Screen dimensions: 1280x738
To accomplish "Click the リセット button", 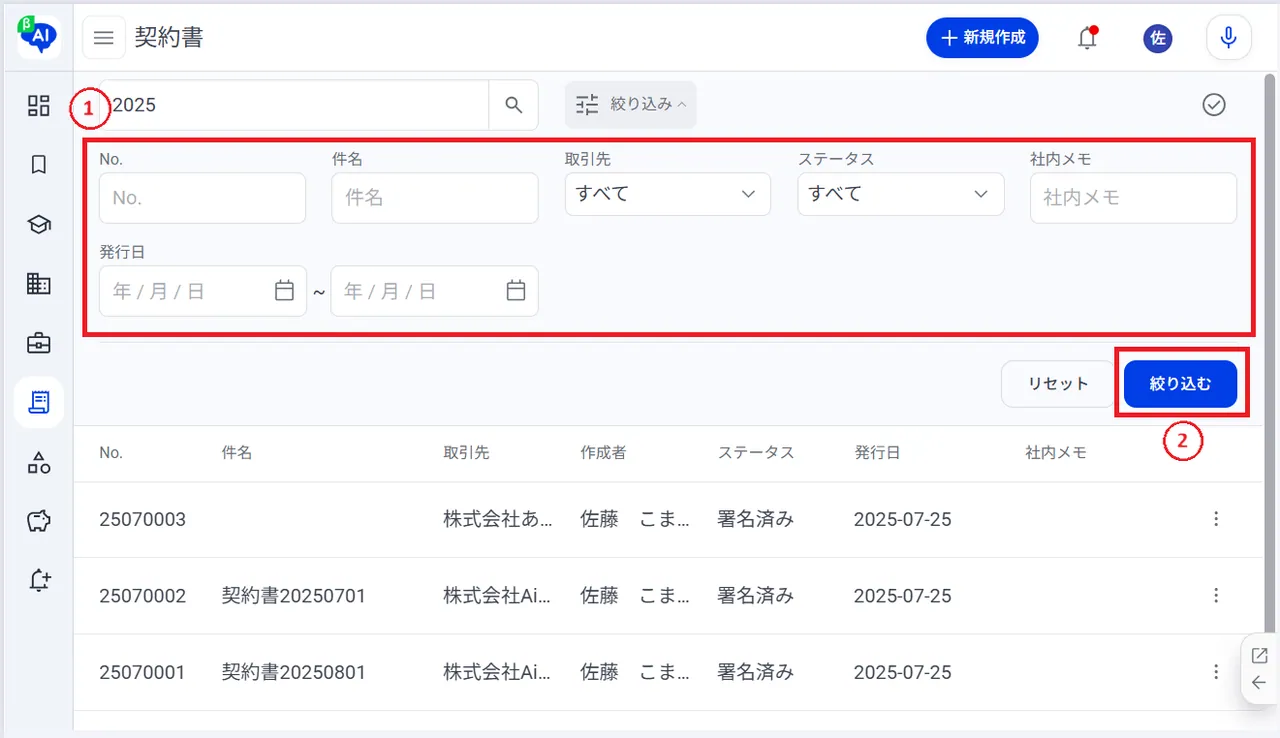I will (1058, 384).
